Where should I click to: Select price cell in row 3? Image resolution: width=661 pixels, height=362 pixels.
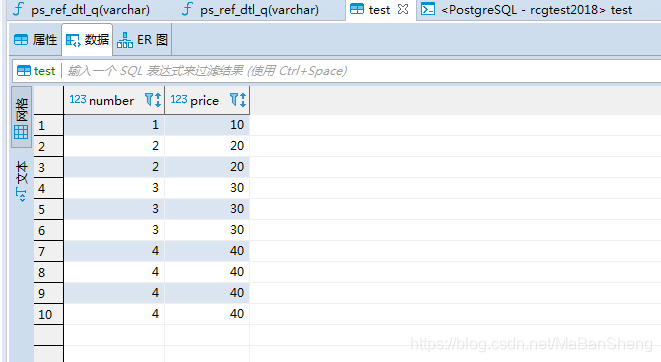(207, 167)
